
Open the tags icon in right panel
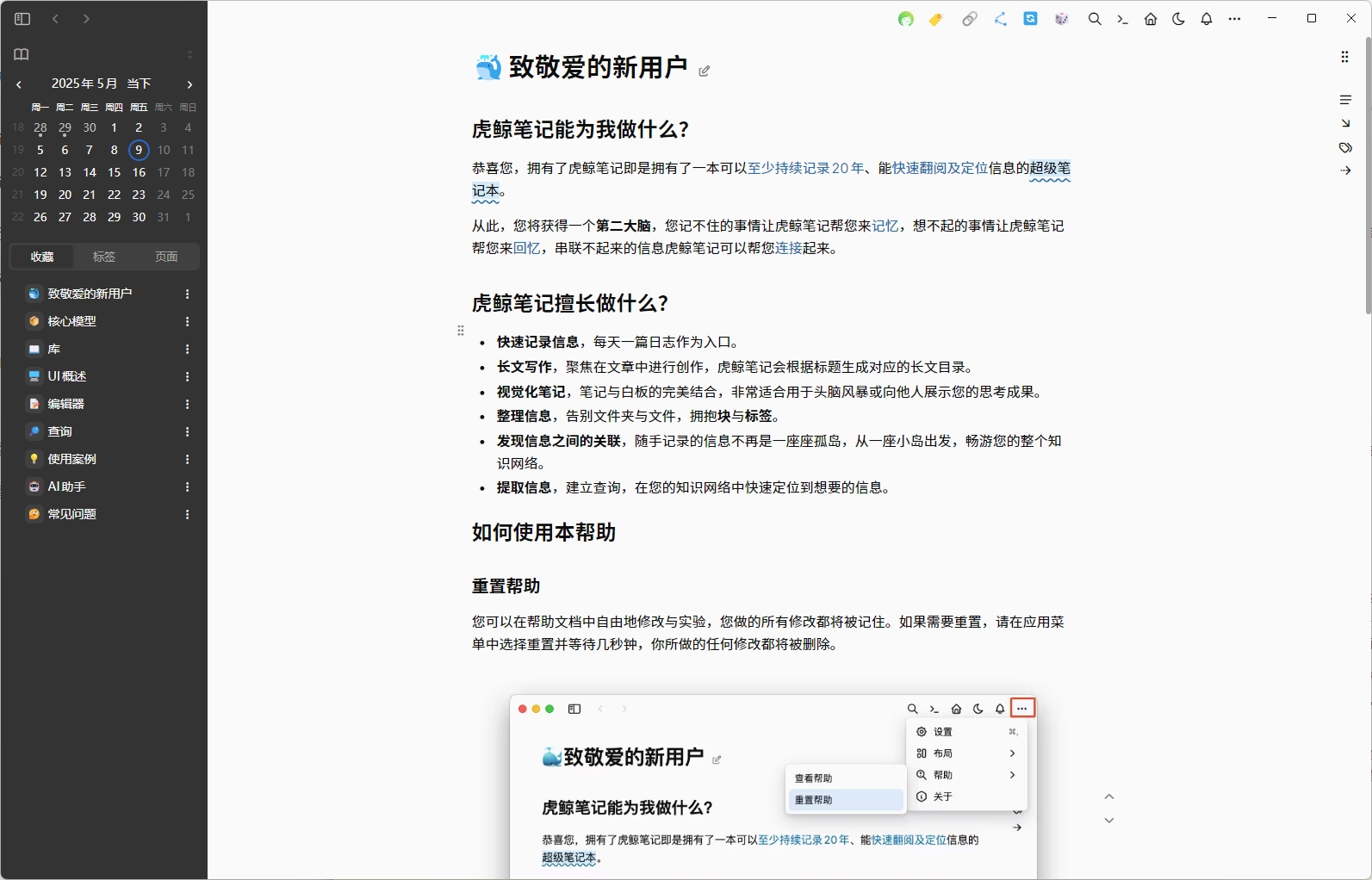[1345, 147]
